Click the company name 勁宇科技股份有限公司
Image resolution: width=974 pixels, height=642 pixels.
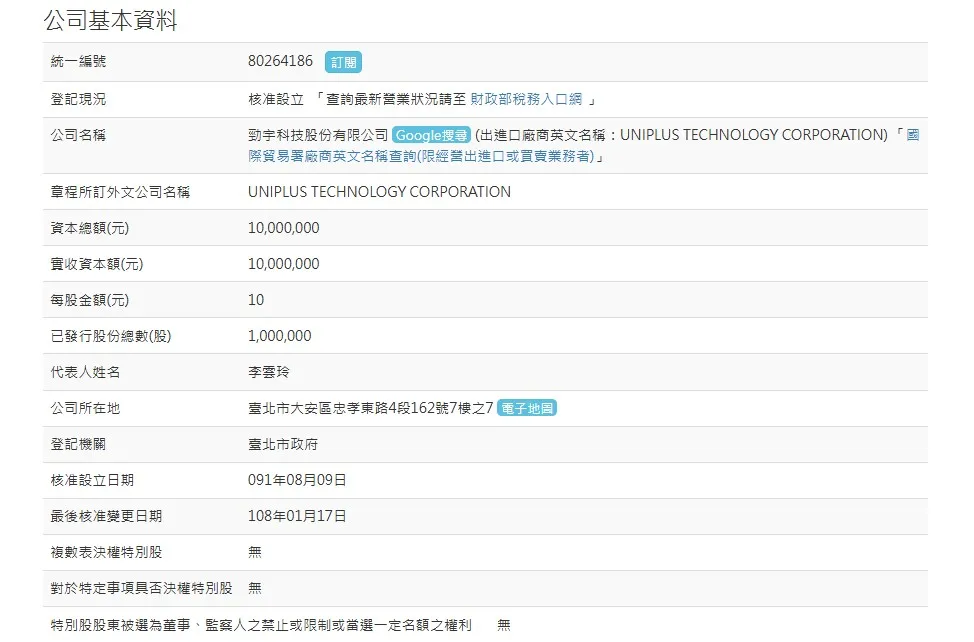tap(317, 135)
